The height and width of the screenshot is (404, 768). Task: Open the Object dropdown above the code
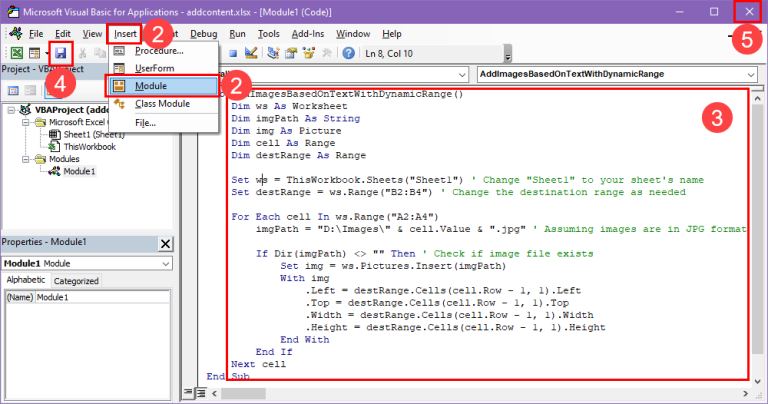pos(462,74)
